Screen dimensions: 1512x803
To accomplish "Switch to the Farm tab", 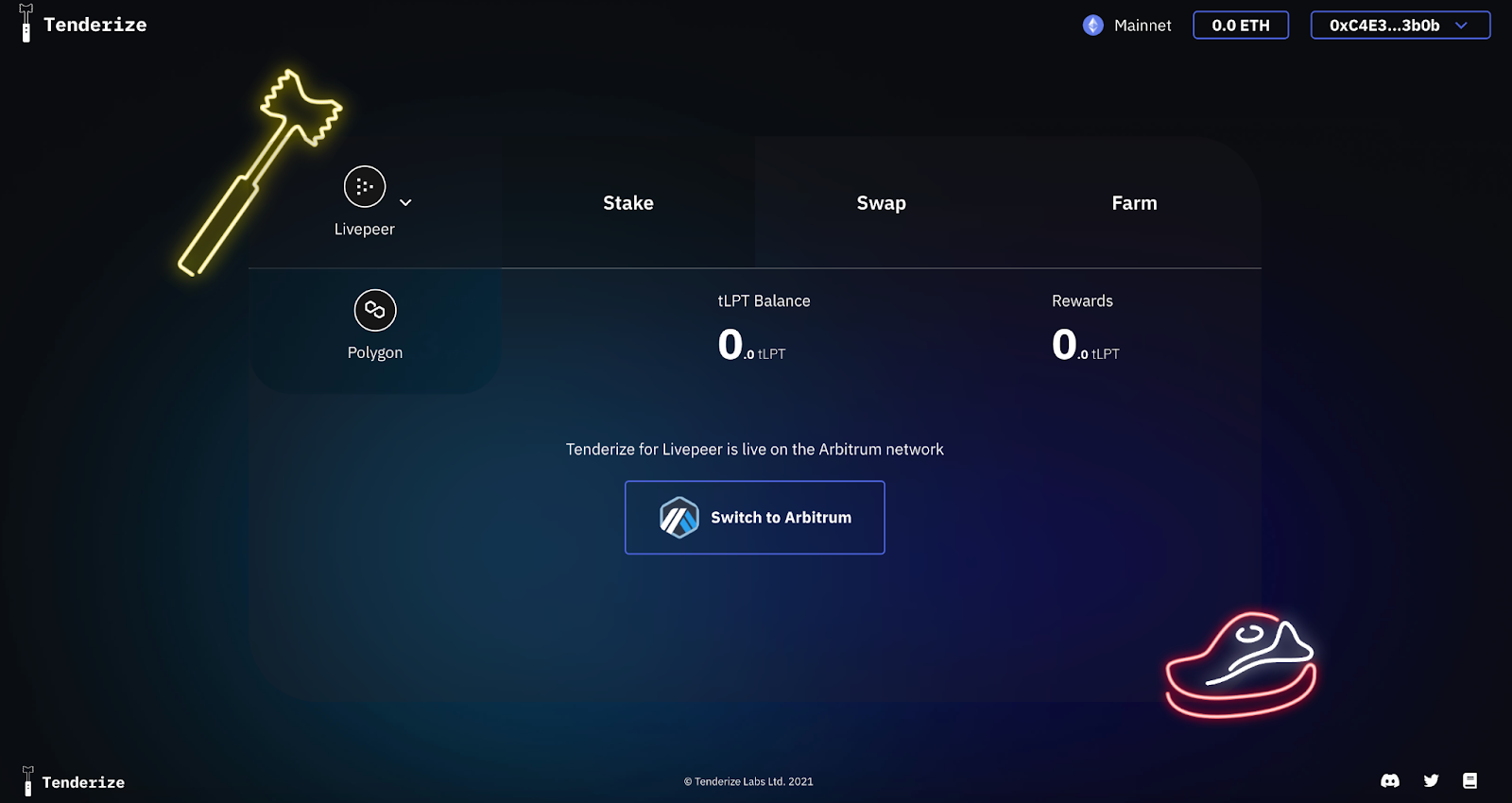I will [x=1135, y=203].
